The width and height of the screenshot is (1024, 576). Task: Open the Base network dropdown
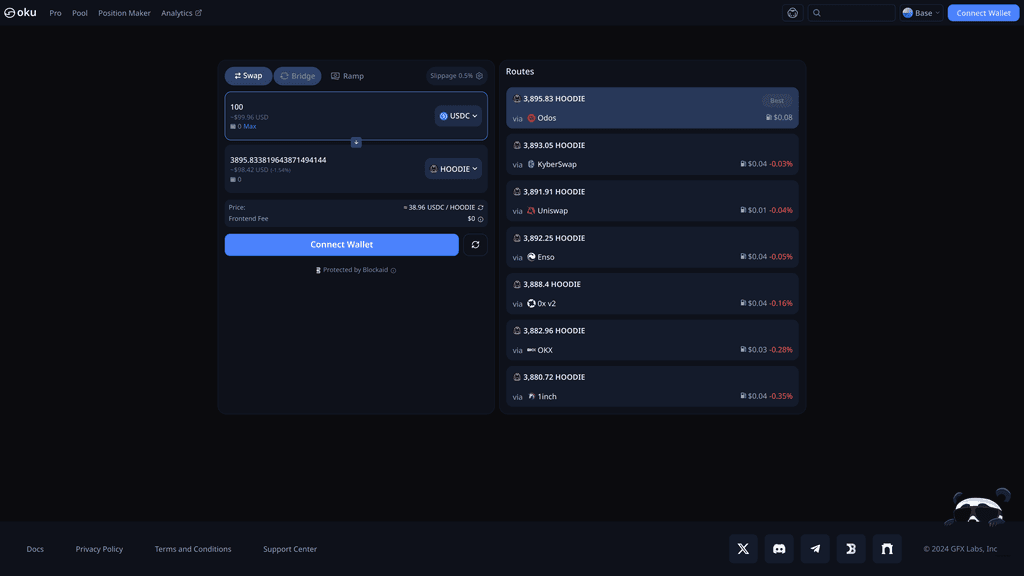click(921, 13)
